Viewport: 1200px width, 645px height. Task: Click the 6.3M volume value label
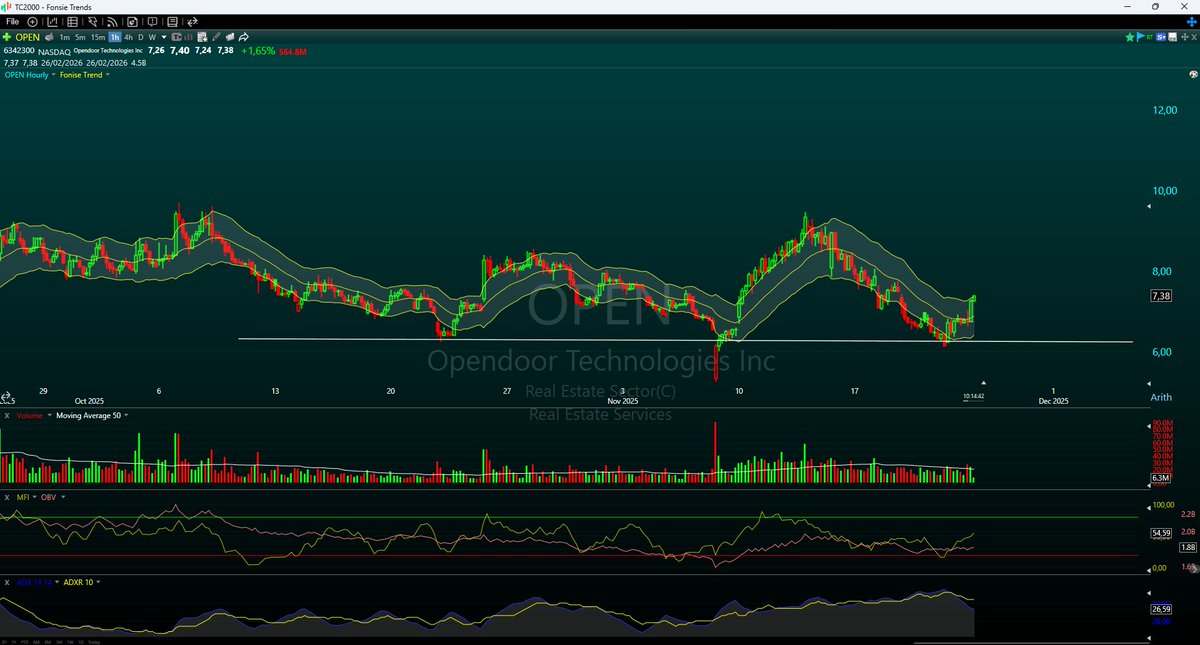(x=1160, y=478)
